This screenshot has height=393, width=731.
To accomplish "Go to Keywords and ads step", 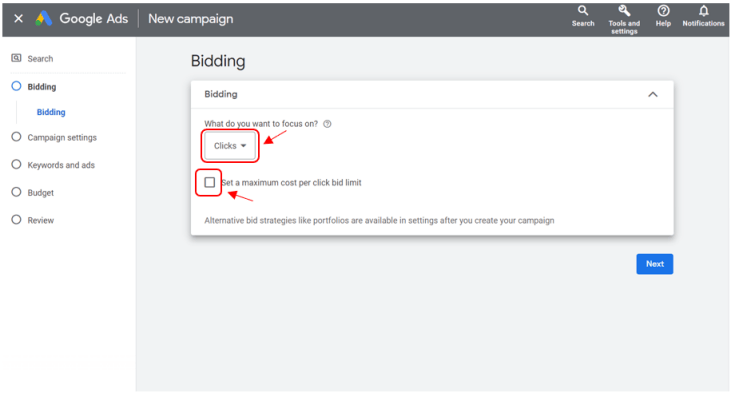I will (61, 165).
